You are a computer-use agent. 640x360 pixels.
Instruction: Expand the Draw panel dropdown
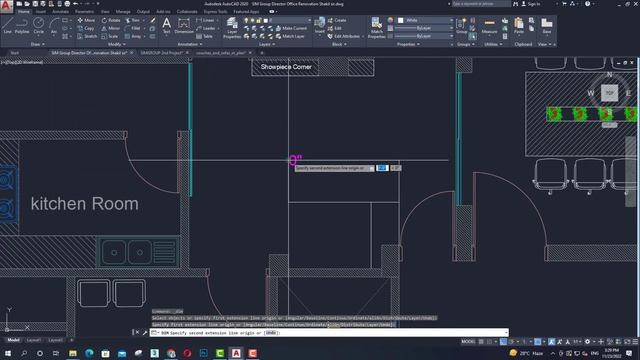coord(38,44)
